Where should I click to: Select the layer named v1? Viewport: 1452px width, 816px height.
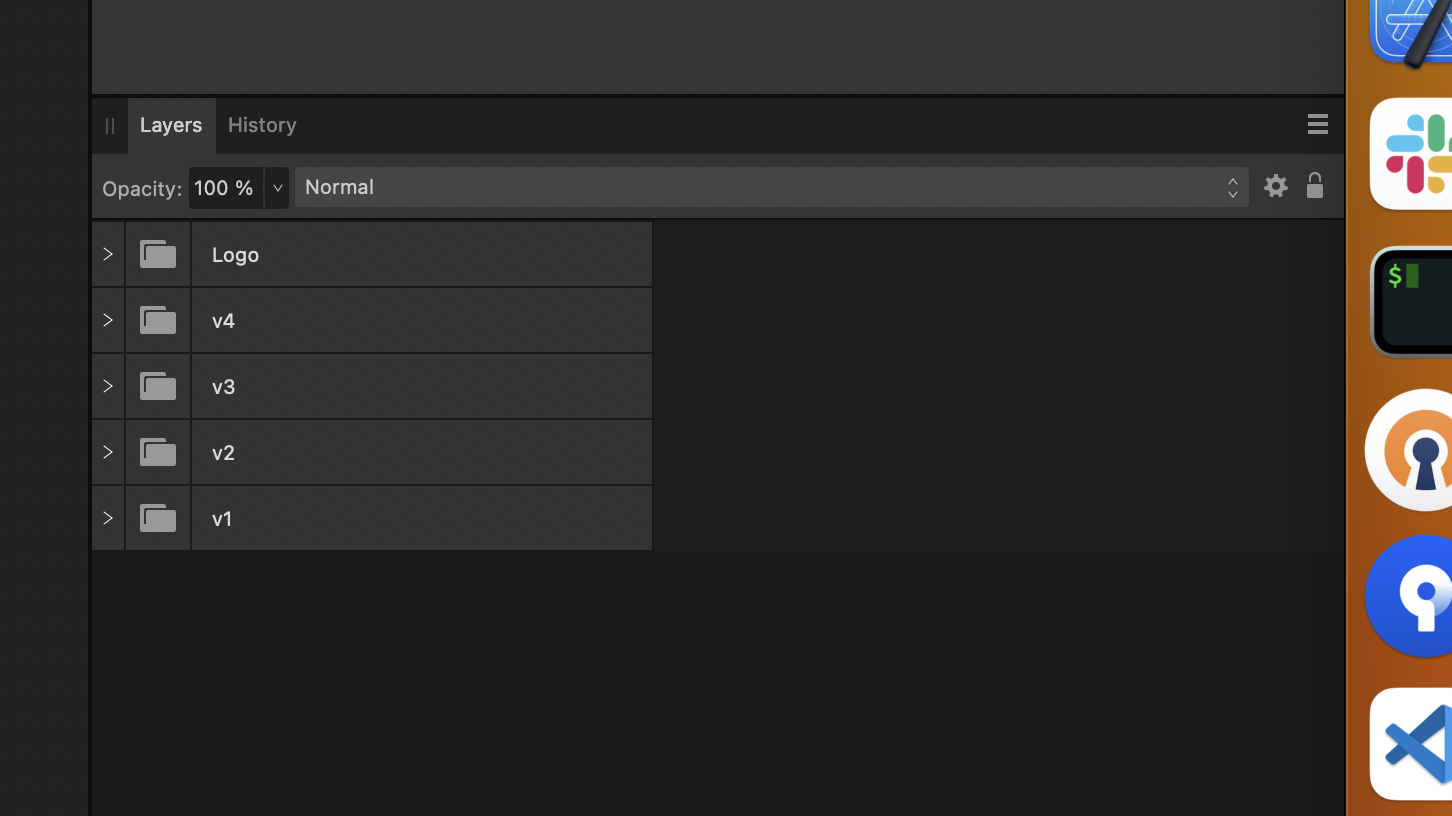[x=421, y=518]
